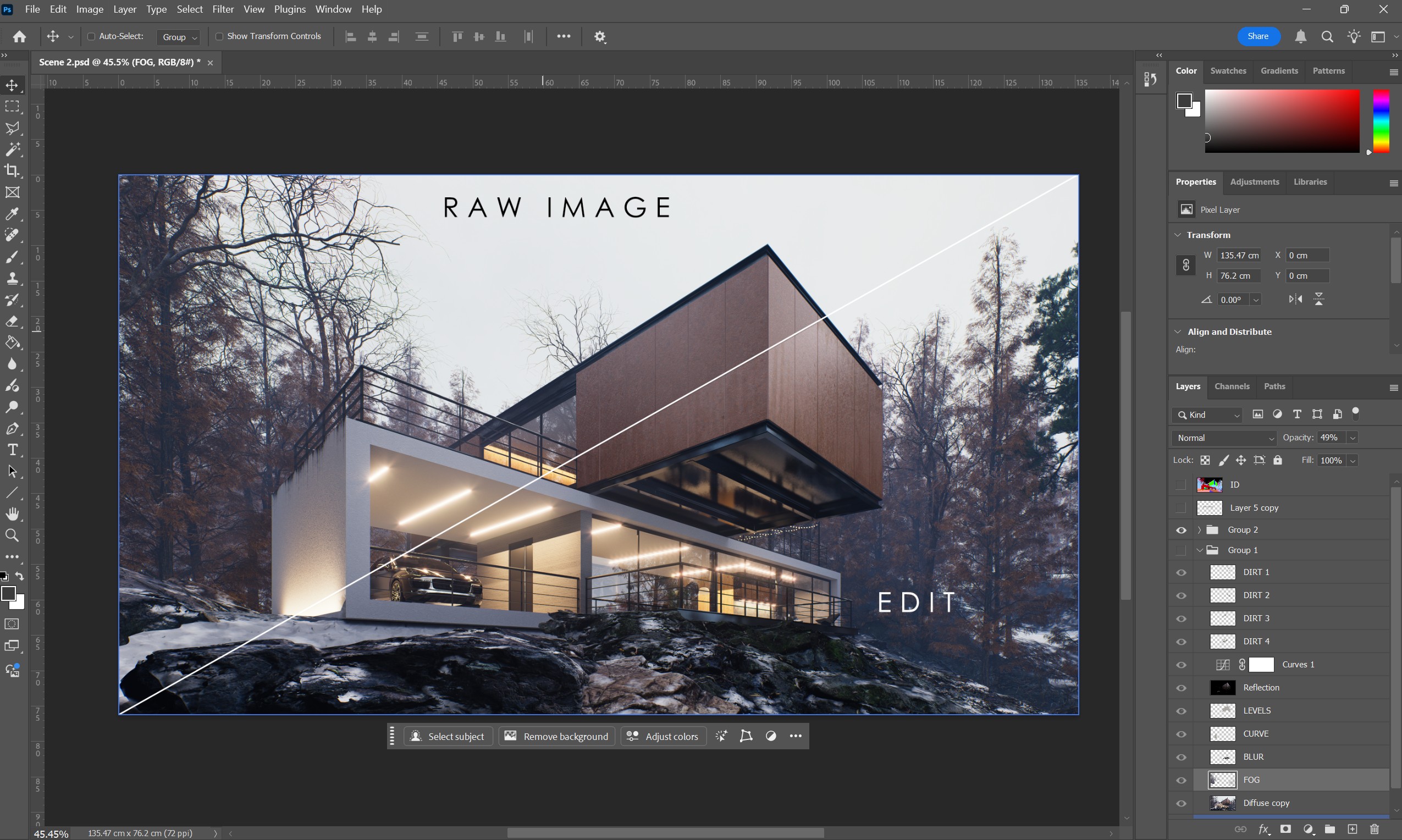
Task: Click the Share button
Action: 1259,36
